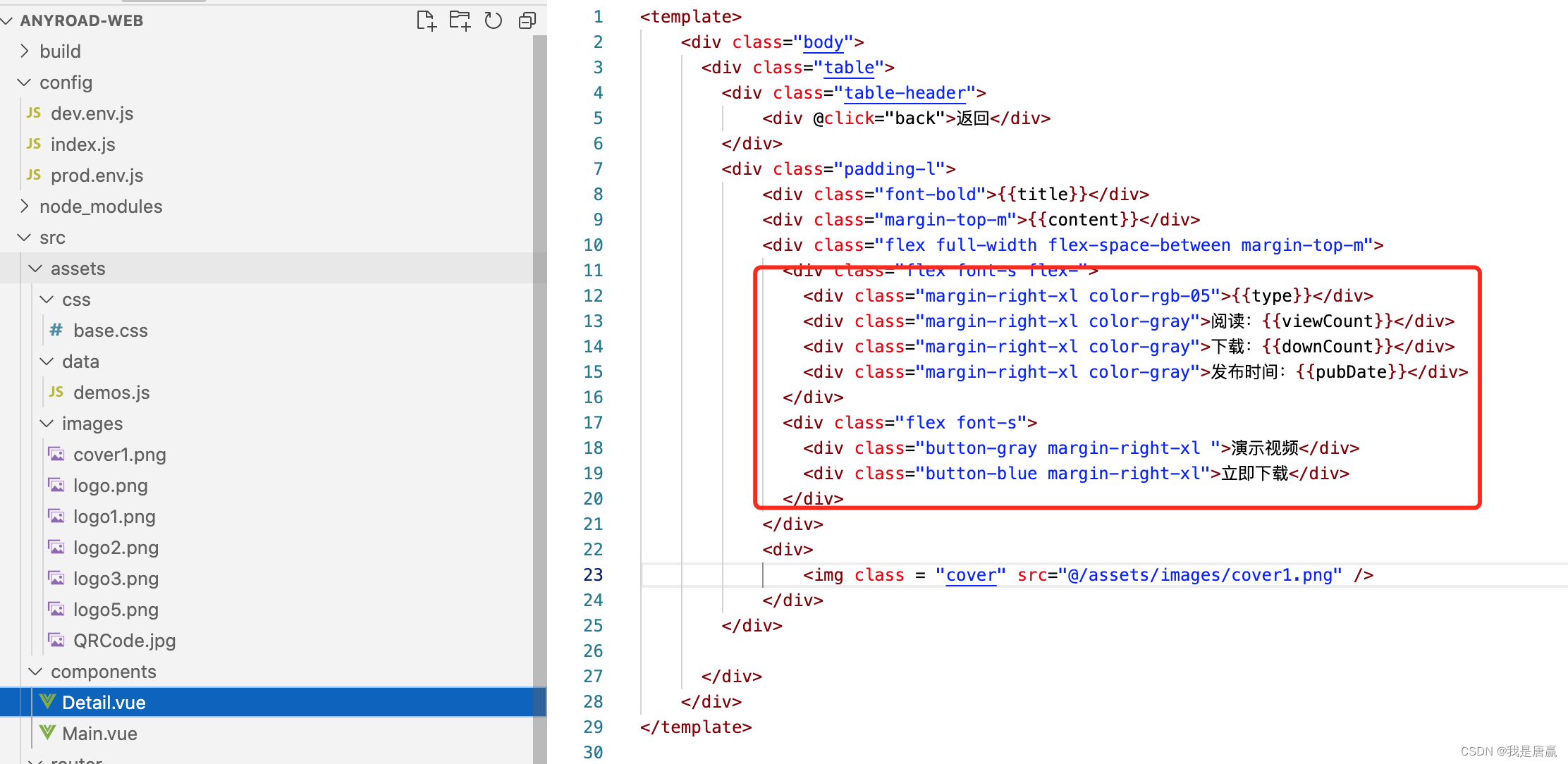Viewport: 1568px width, 764px height.
Task: Click the hash icon beside base.css
Action: pyautogui.click(x=55, y=330)
